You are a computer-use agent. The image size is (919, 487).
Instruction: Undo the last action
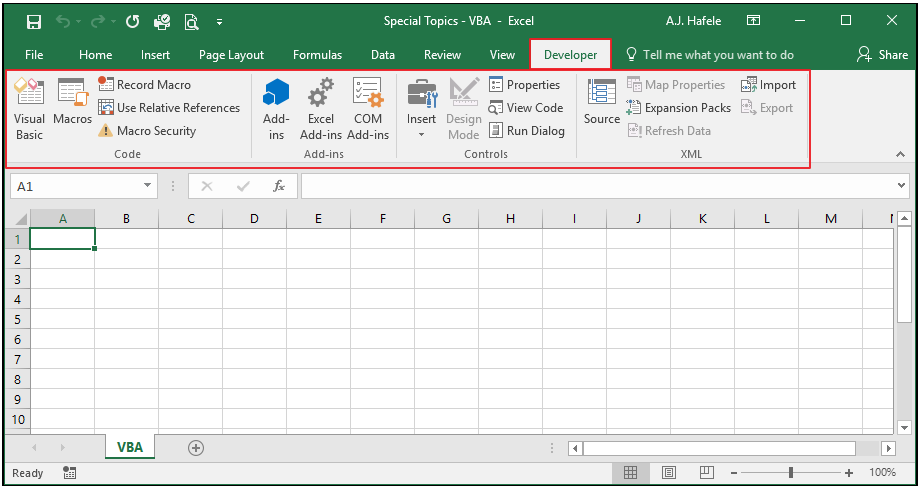click(63, 22)
